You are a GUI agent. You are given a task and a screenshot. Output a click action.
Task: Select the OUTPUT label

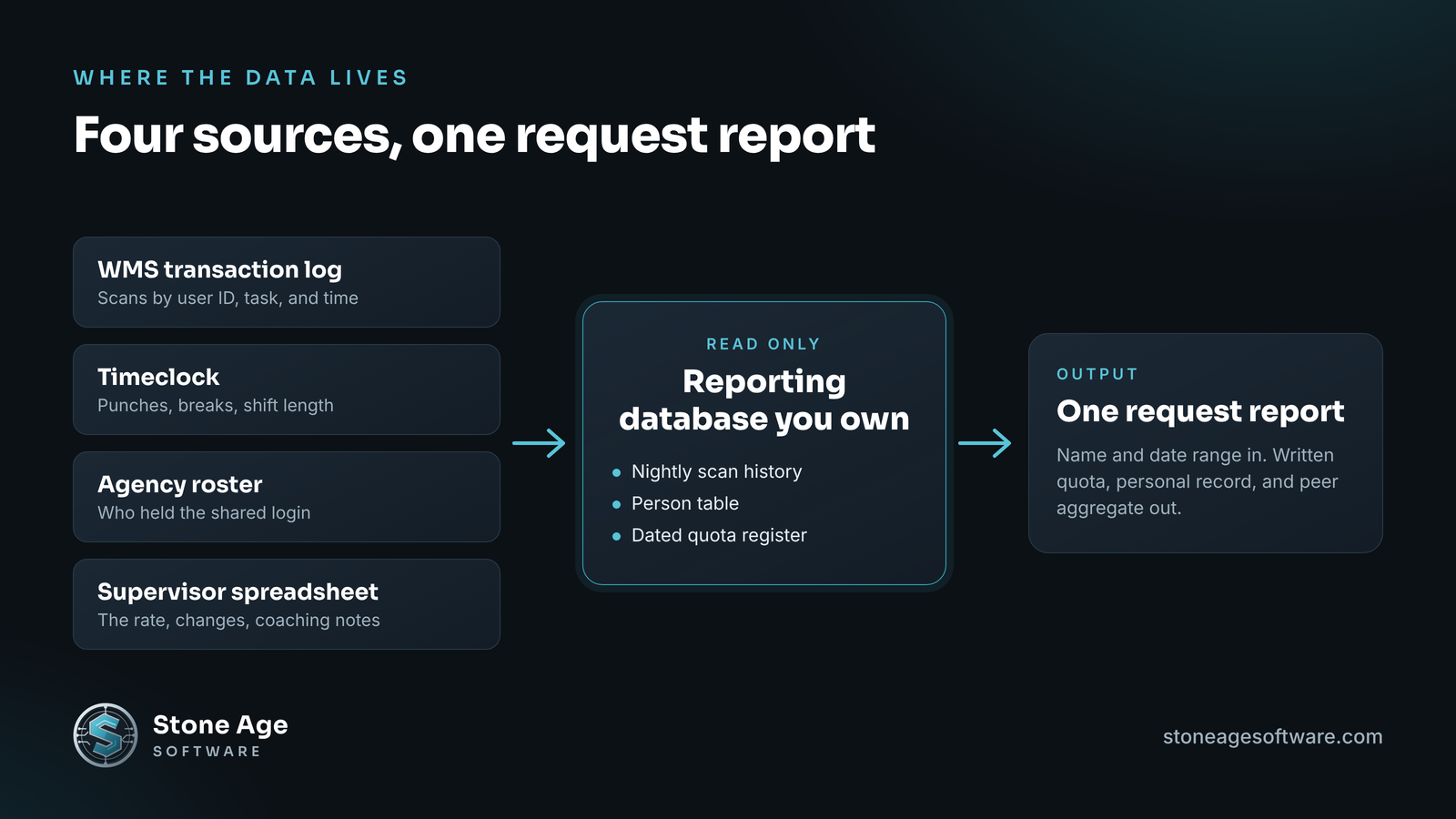point(1097,374)
